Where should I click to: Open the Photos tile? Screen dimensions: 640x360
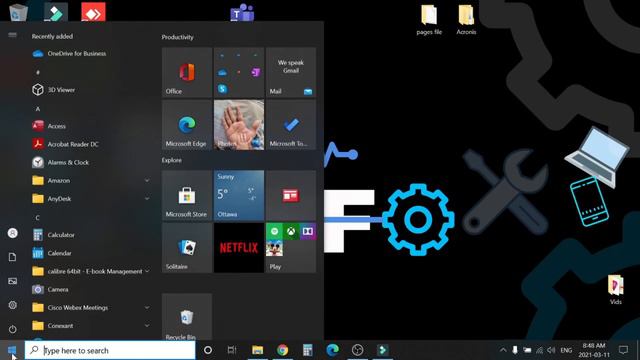[x=239, y=125]
